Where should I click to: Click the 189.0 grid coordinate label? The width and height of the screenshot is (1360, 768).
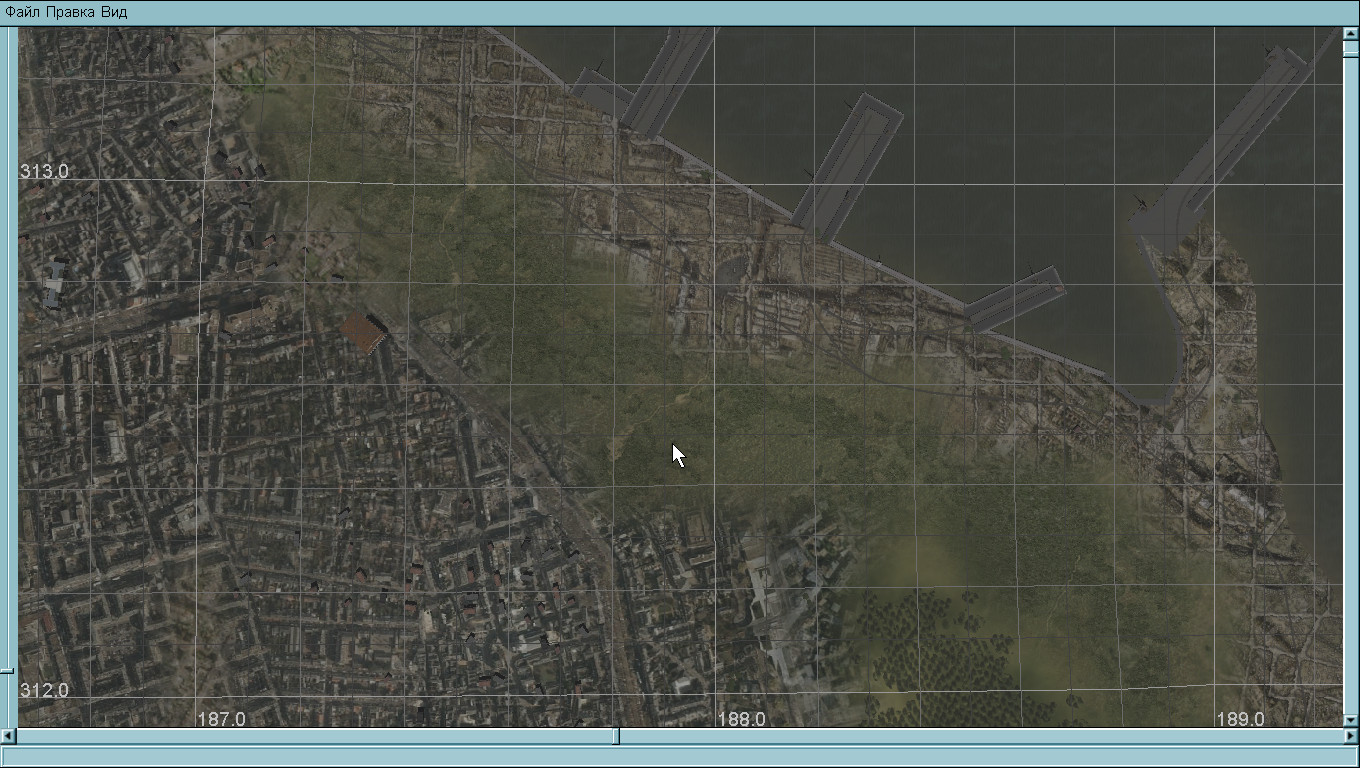[1240, 719]
